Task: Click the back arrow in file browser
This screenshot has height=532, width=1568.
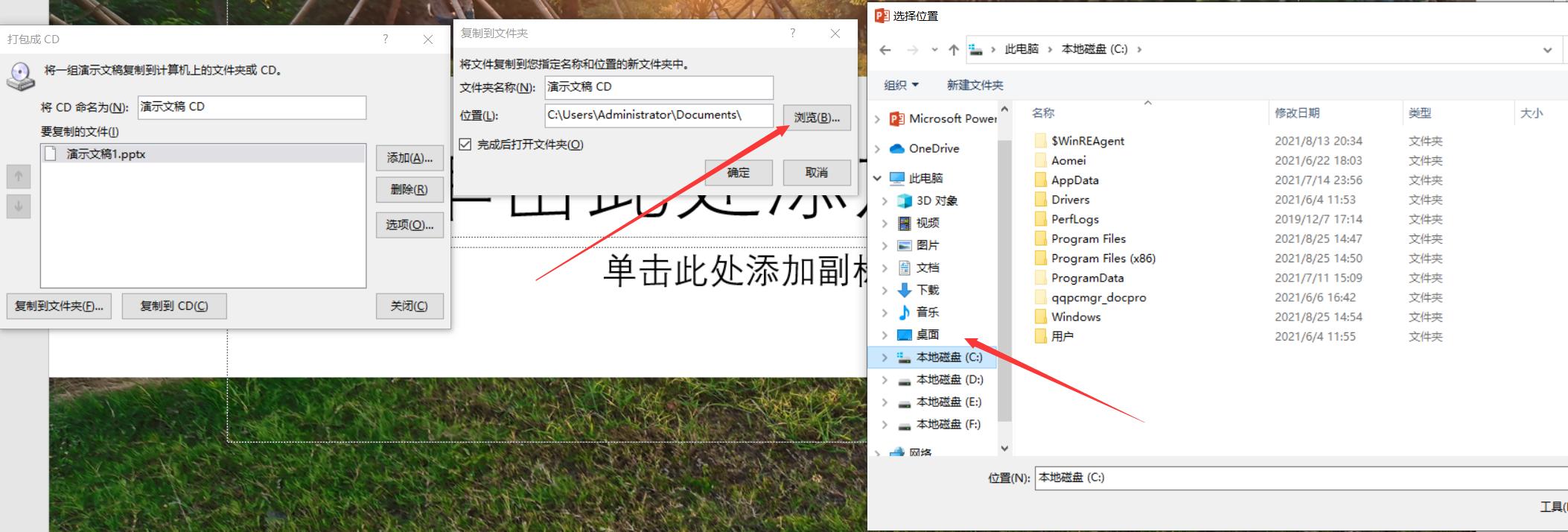Action: tap(885, 50)
